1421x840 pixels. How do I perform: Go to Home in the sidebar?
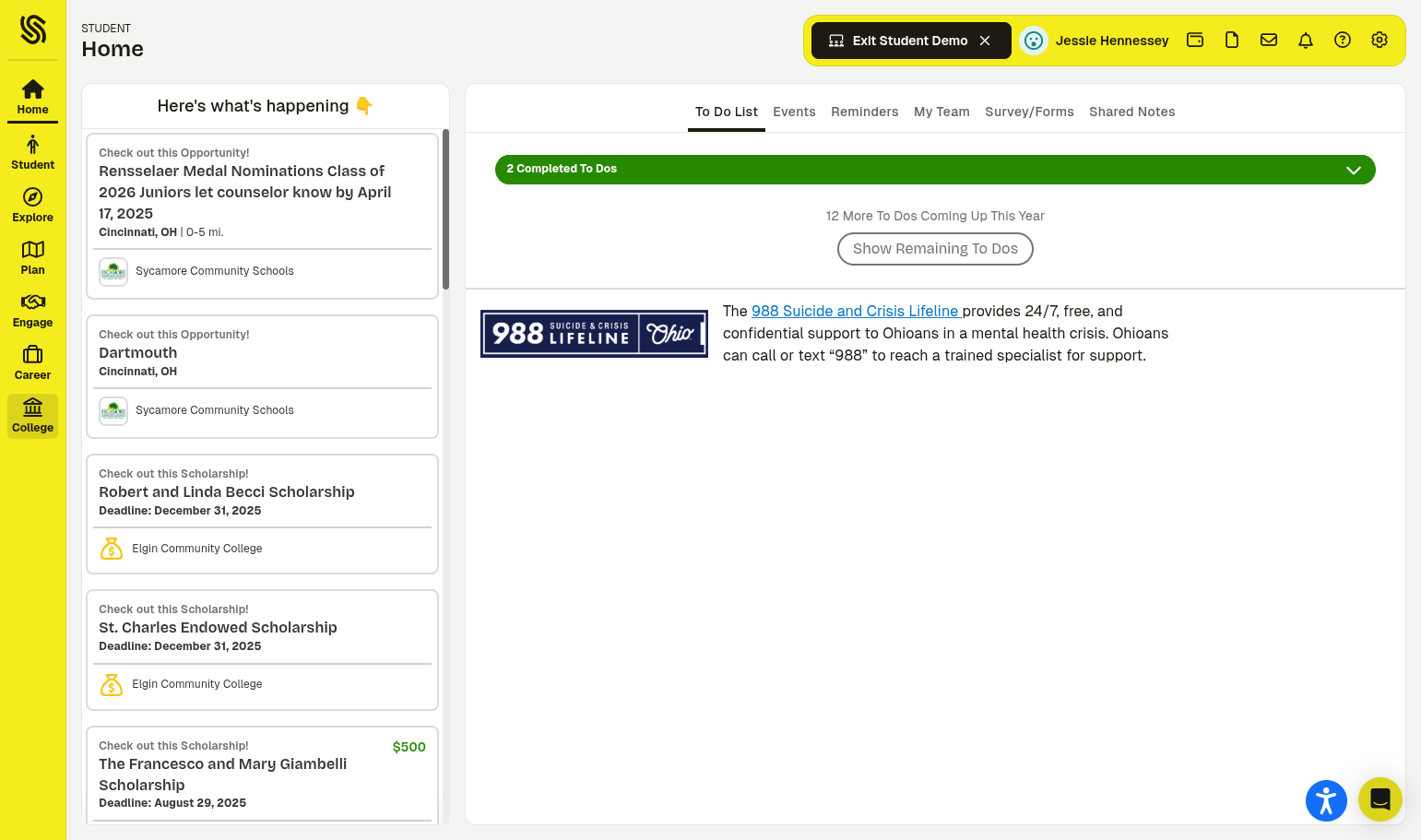[32, 97]
